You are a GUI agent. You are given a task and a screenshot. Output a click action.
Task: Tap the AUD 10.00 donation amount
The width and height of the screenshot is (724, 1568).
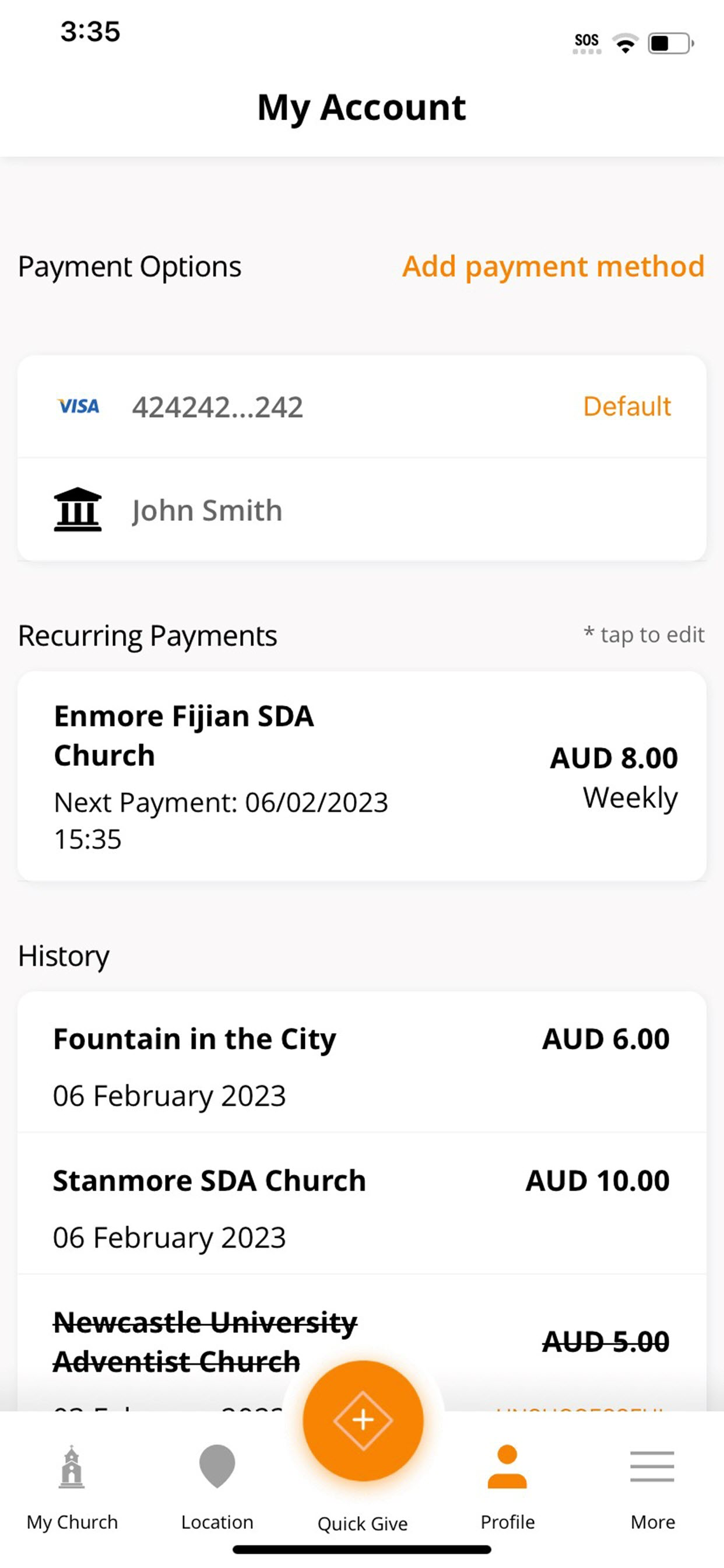[x=598, y=1181]
